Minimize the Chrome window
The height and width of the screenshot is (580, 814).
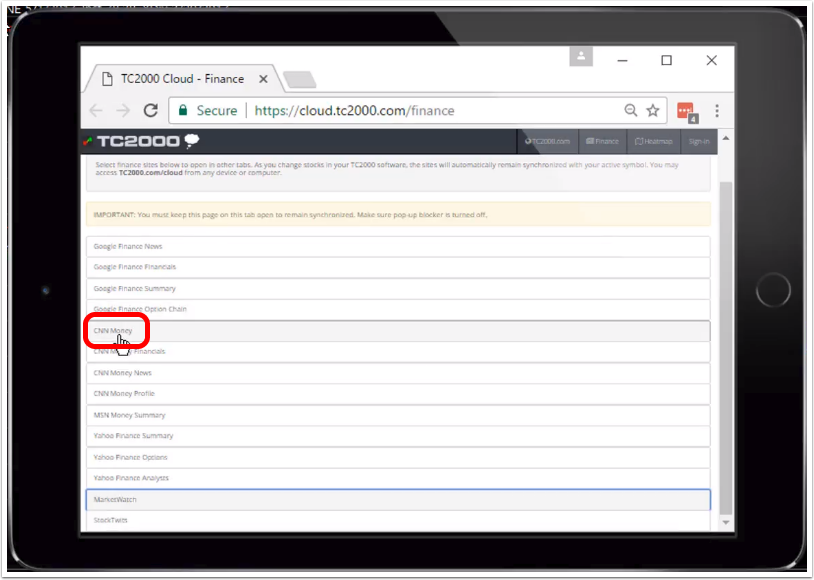[622, 60]
